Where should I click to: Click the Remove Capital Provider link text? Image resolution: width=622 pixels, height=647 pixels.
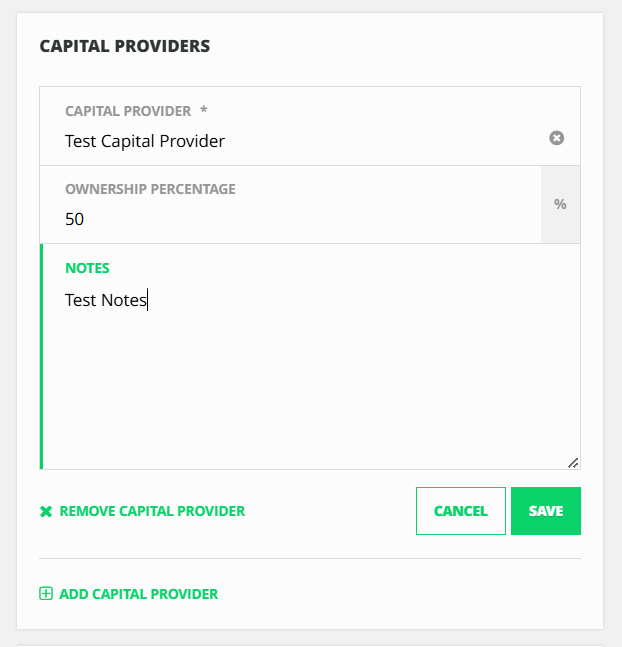click(152, 511)
